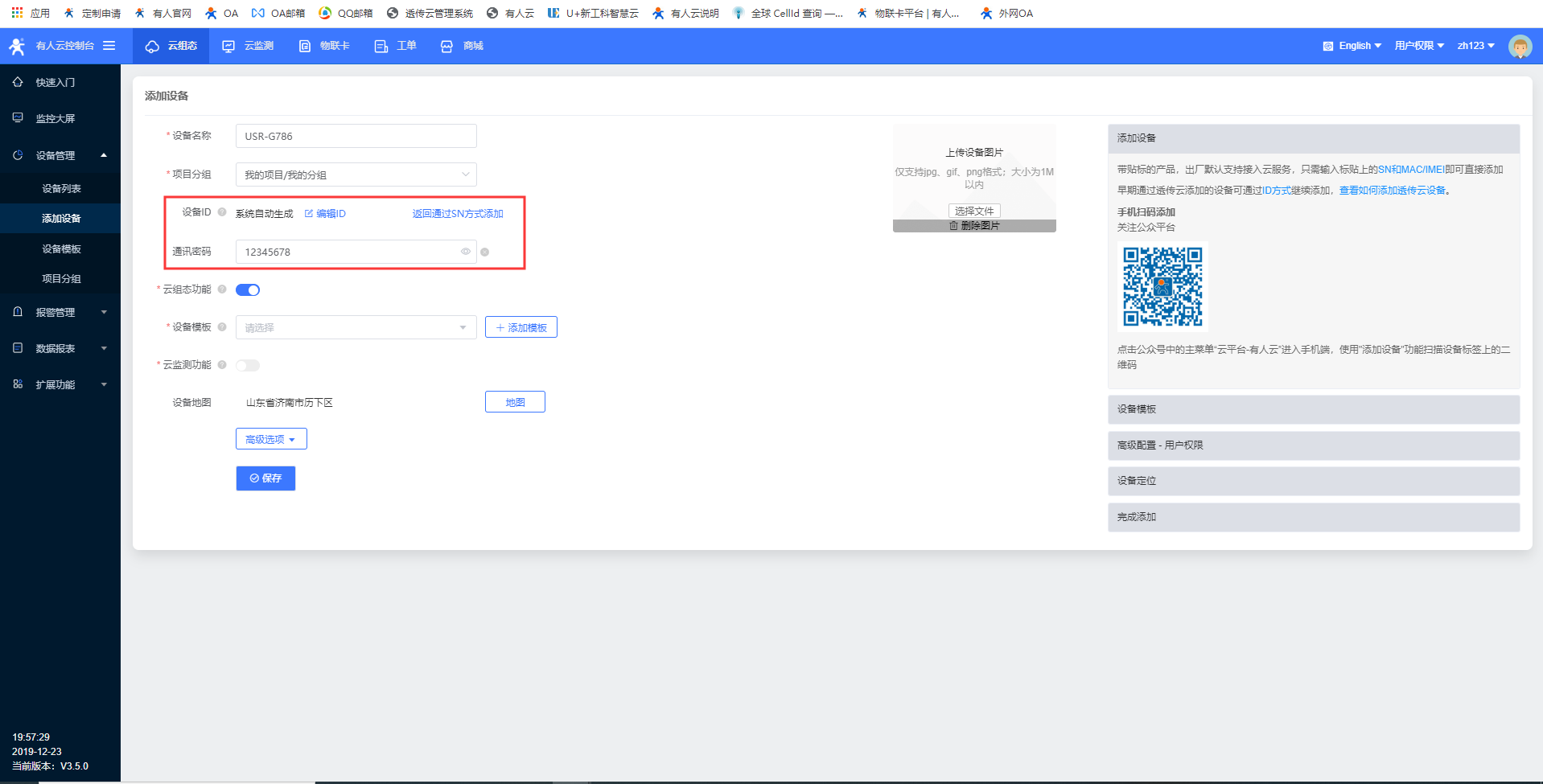Expand the 设备定位 help section
This screenshot has width=1543, height=784.
[1313, 481]
